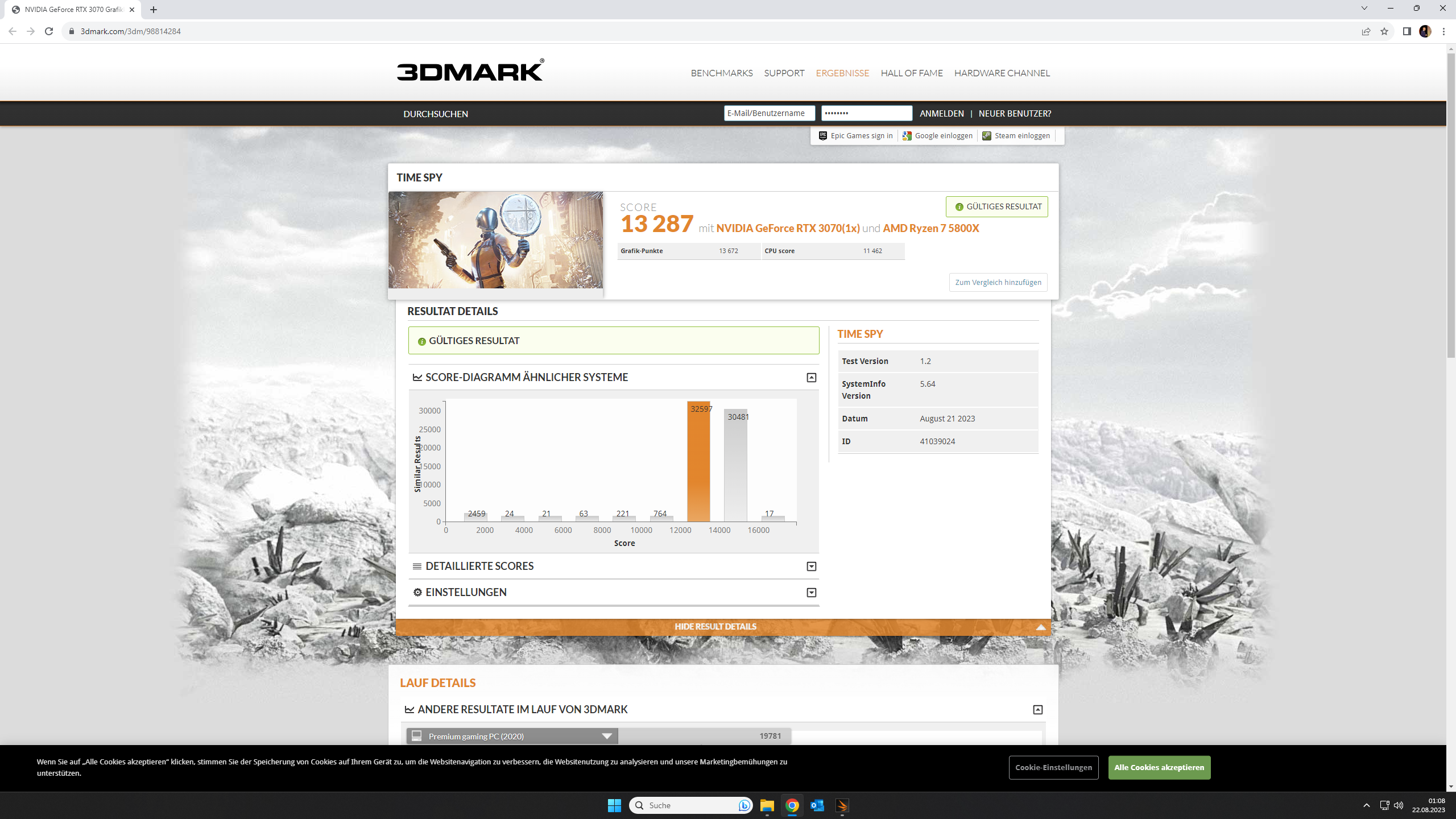
Task: Accept all cookies with green button
Action: 1159,767
